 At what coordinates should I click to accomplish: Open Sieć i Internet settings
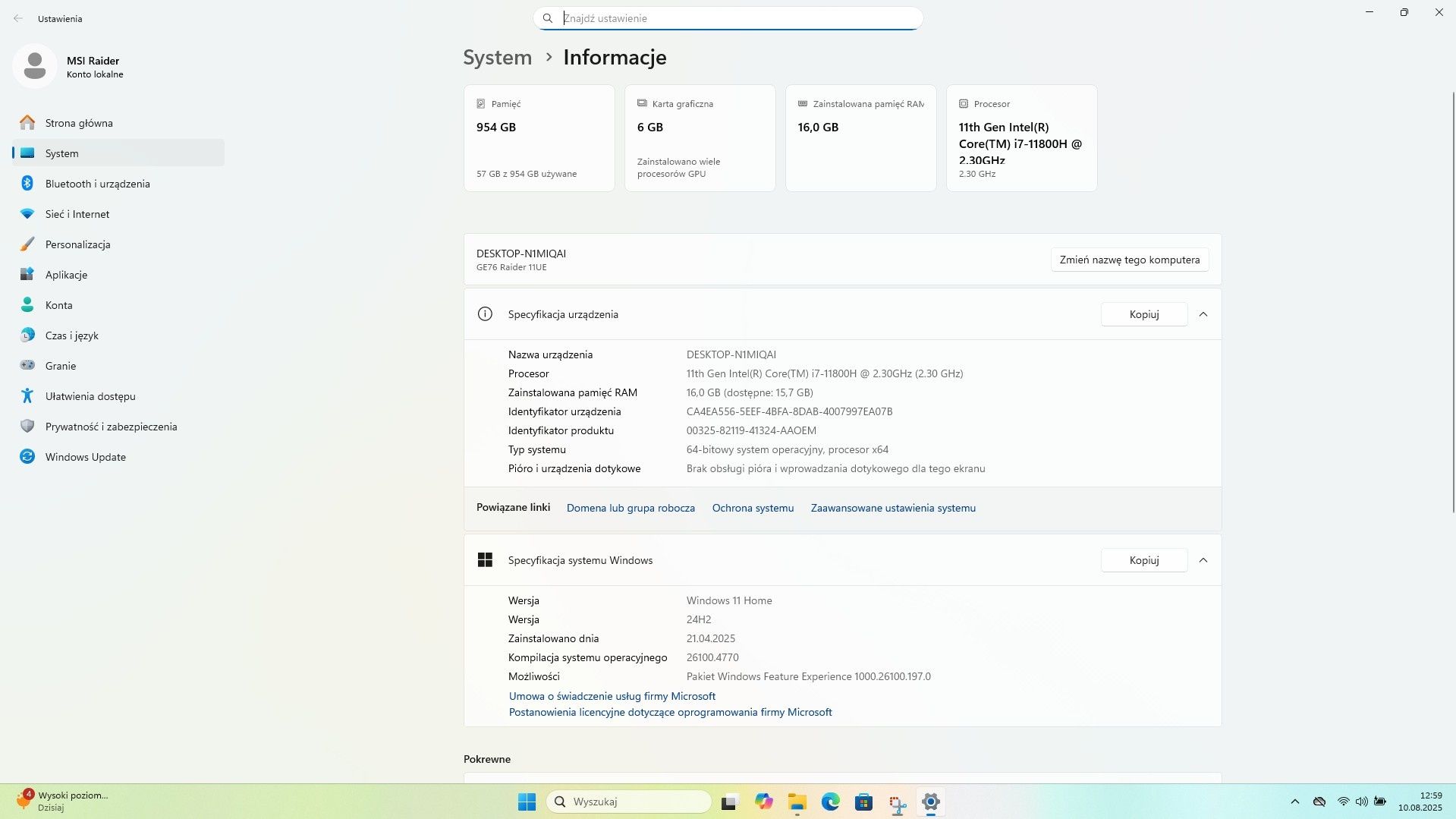(118, 214)
